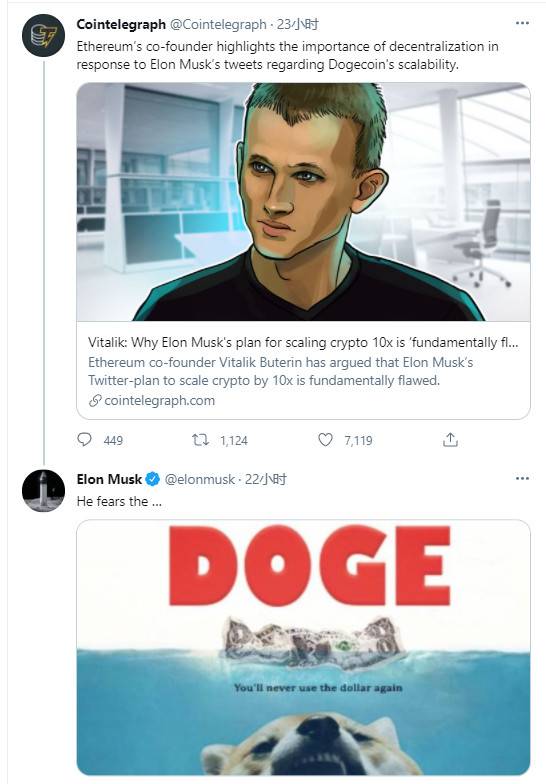
Task: Open Elon Musk's profile avatar
Action: point(44,490)
